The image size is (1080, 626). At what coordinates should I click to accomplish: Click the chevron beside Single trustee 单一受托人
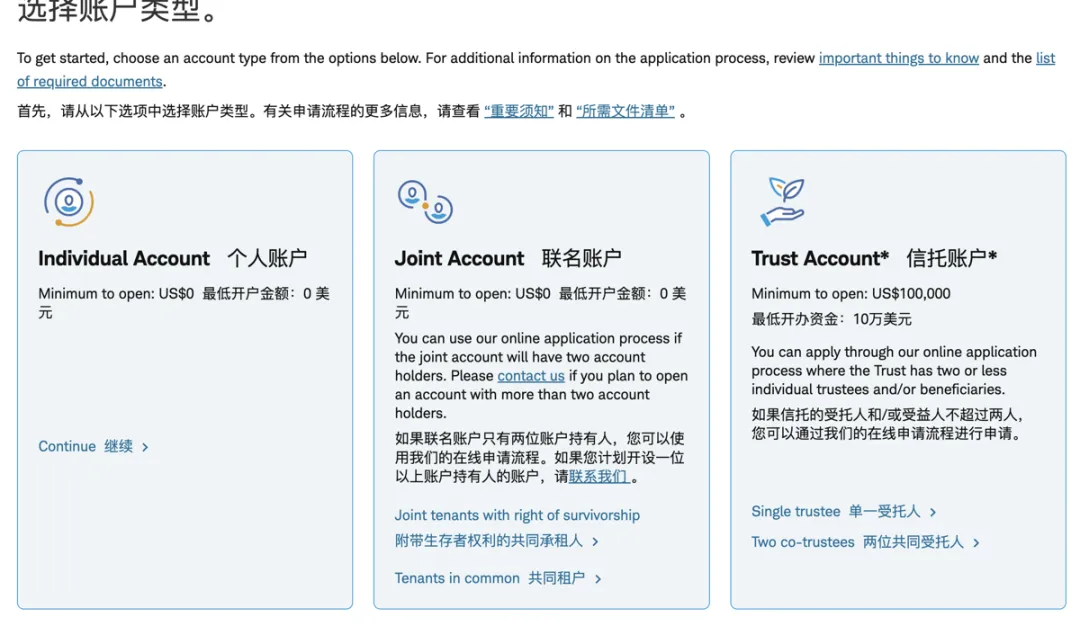933,512
